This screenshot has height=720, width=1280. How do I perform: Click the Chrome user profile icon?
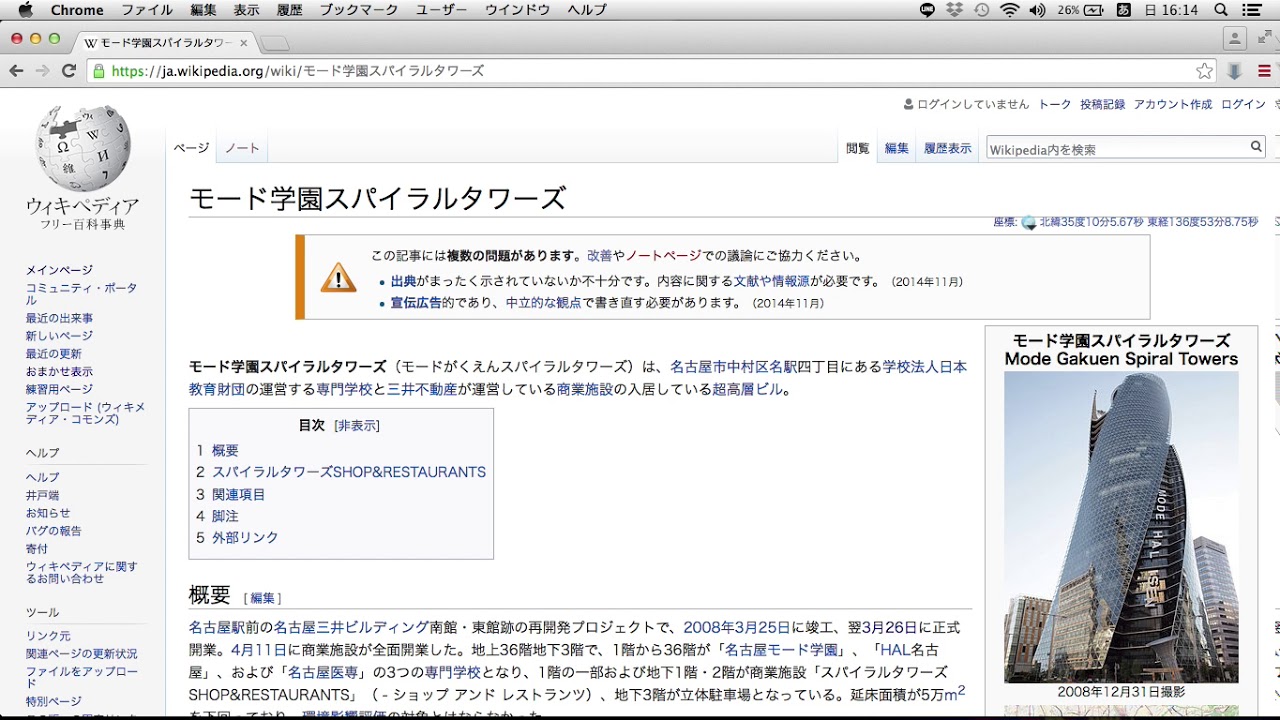[1235, 39]
